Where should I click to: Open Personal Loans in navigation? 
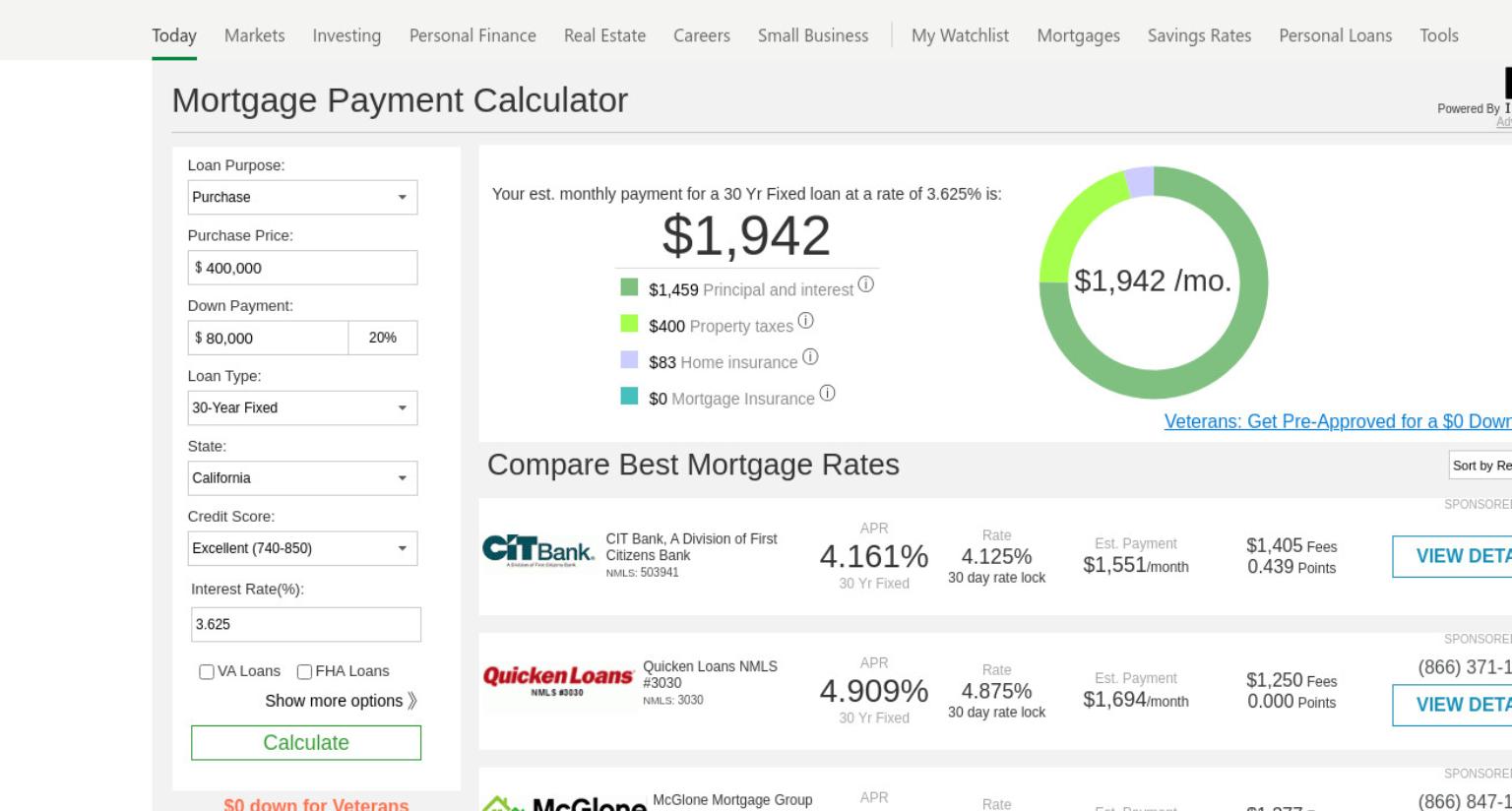1335,35
